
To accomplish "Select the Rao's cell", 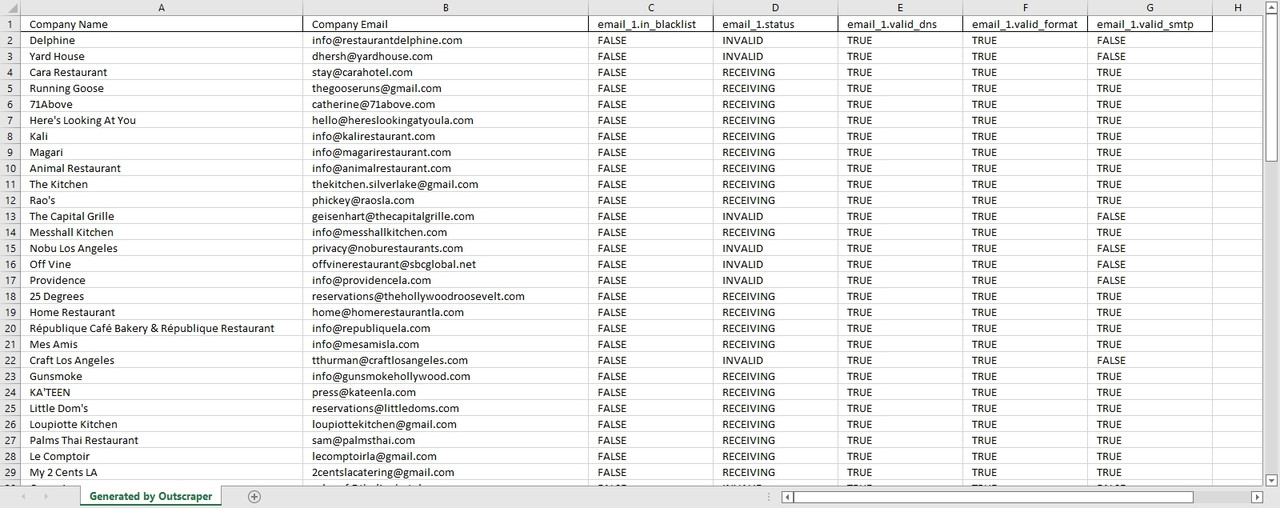I will click(x=163, y=200).
